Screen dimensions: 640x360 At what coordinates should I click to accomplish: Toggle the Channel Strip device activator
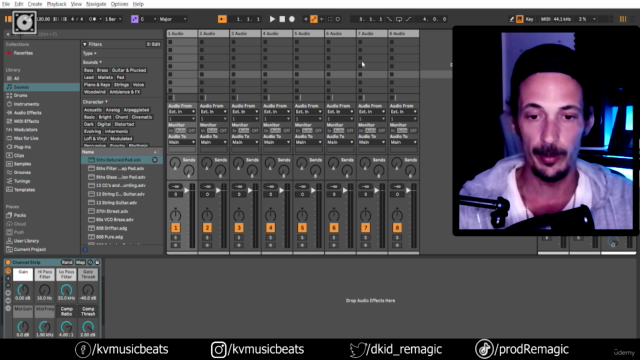[8, 262]
